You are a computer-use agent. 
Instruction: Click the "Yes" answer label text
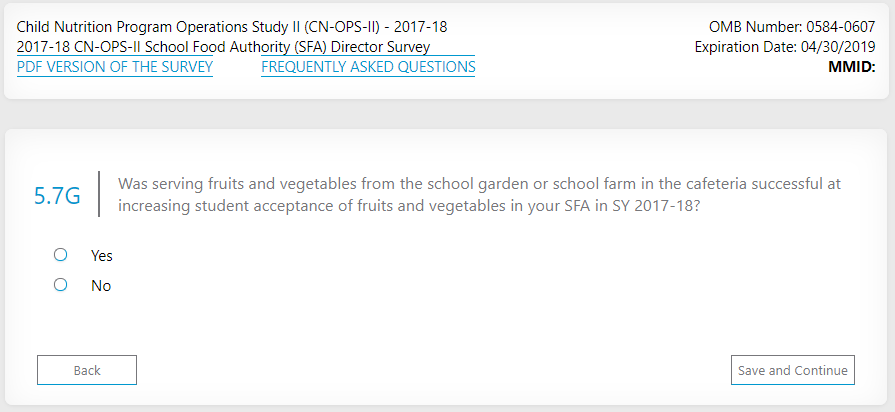coord(102,256)
